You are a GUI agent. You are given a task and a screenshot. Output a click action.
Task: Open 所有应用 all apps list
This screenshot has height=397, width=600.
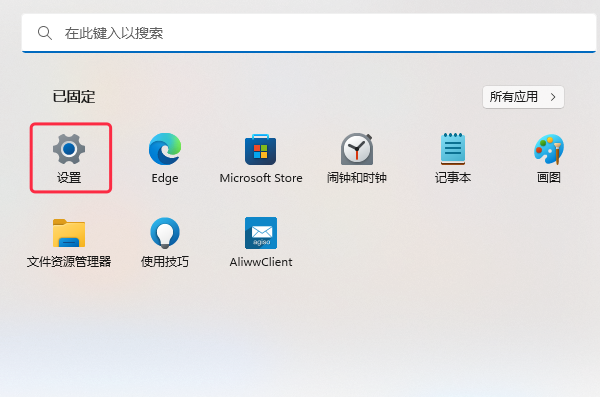coord(523,97)
